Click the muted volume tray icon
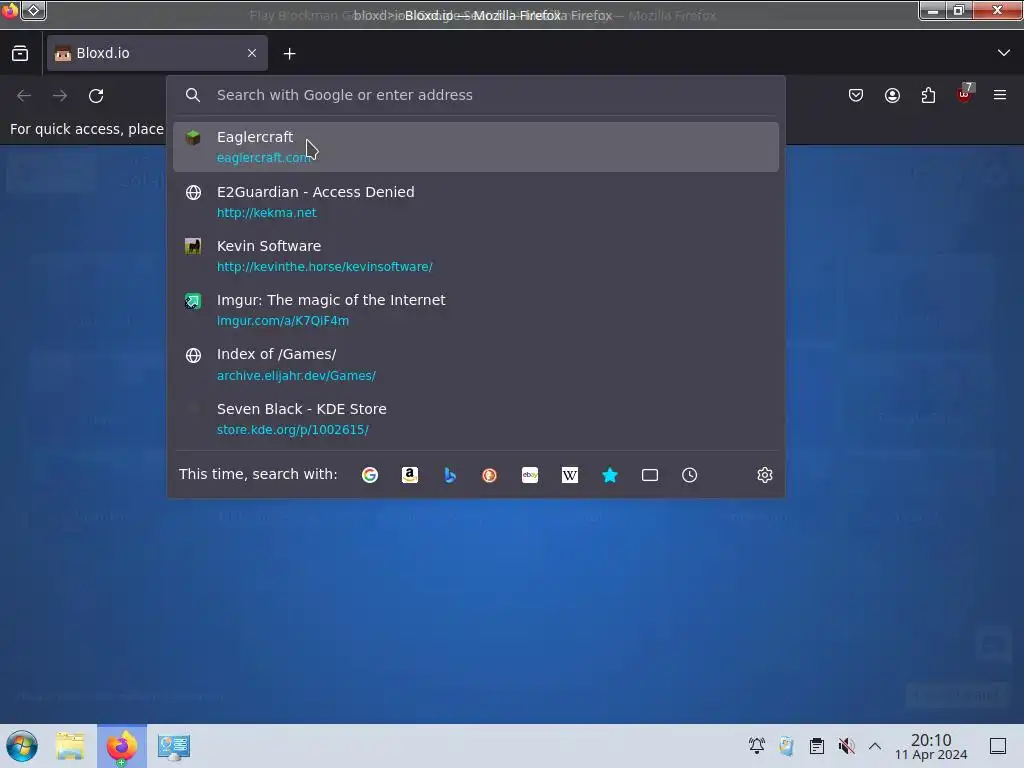This screenshot has width=1024, height=768. [x=846, y=746]
